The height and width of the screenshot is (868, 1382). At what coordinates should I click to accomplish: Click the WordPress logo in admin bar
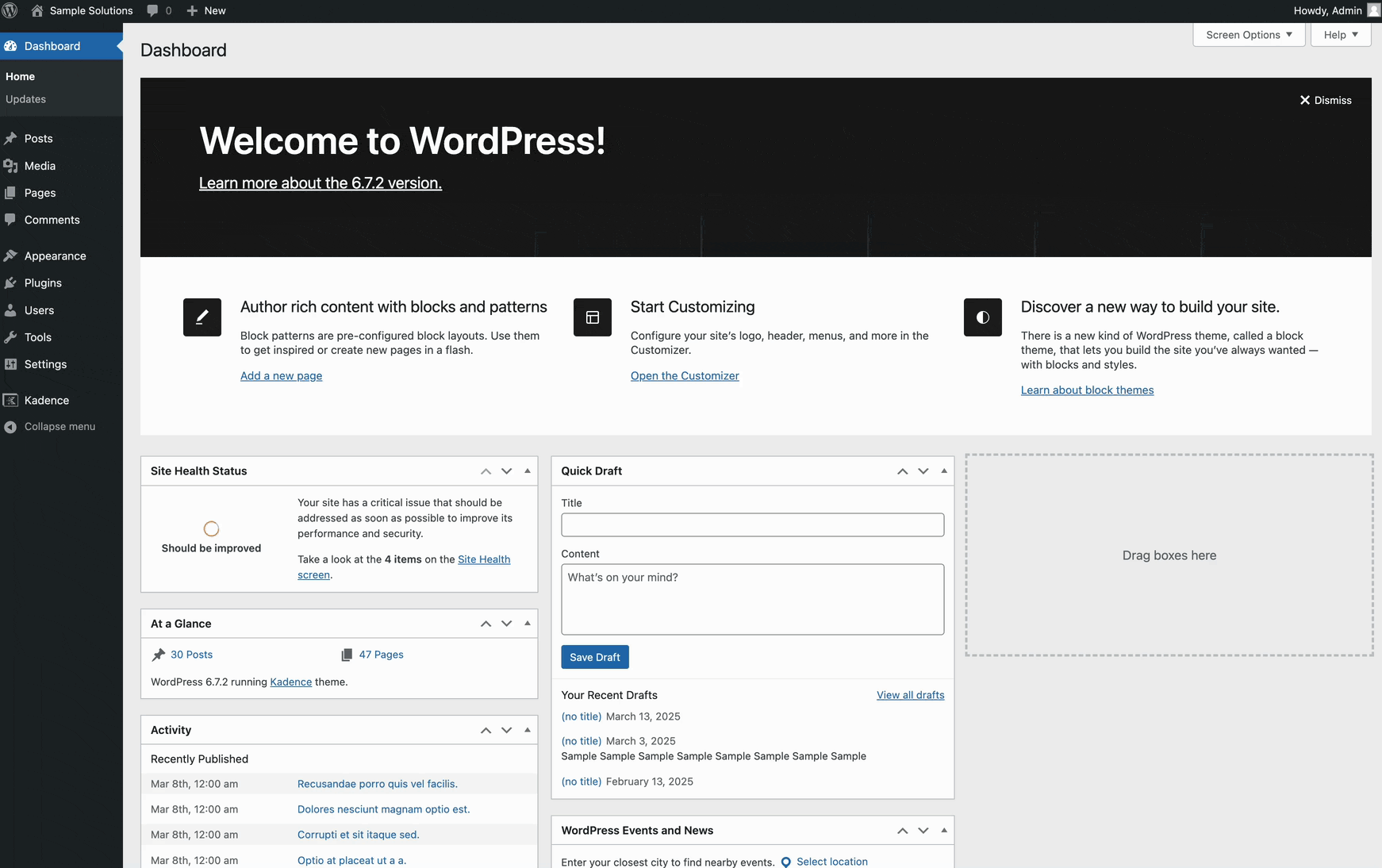10,10
